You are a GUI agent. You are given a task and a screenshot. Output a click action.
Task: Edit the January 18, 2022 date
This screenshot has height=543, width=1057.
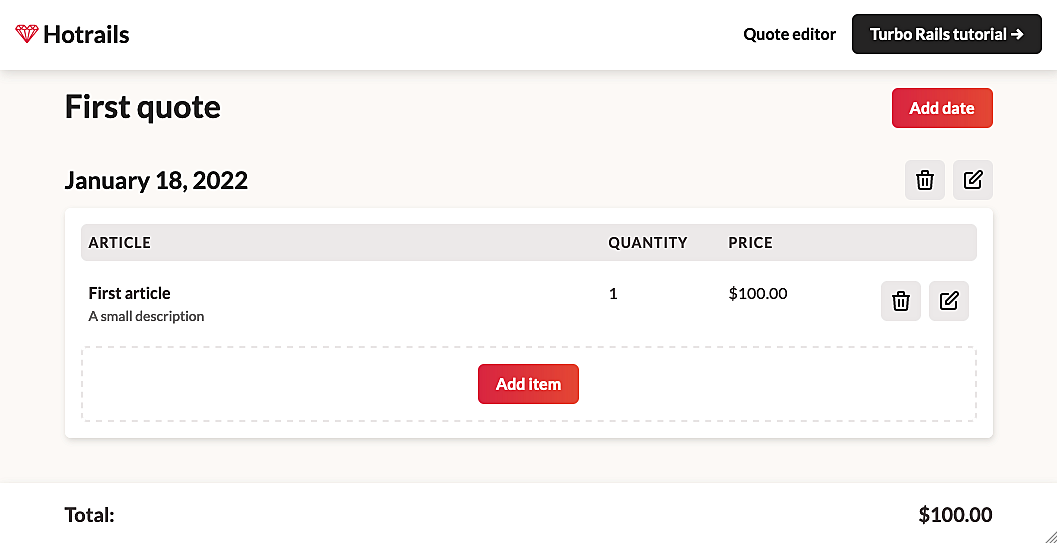coord(973,180)
